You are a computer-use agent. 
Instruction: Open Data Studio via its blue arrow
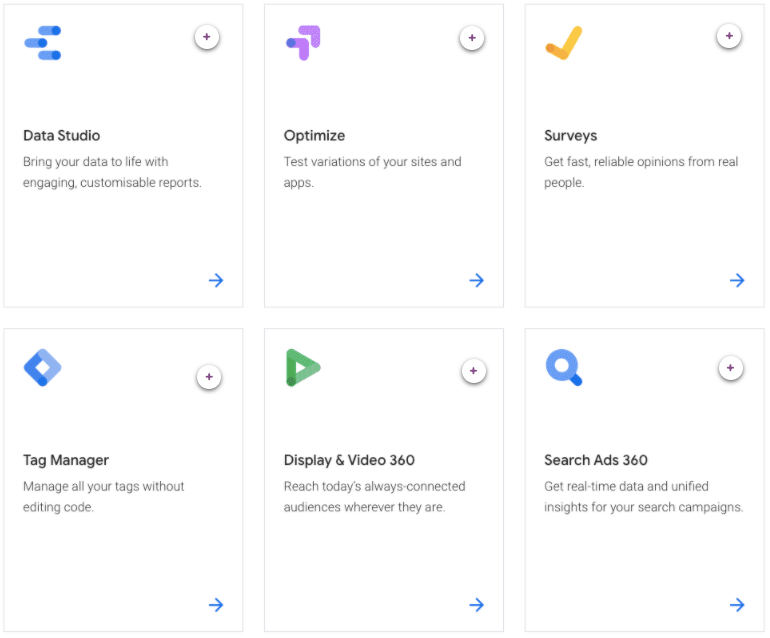(x=216, y=280)
